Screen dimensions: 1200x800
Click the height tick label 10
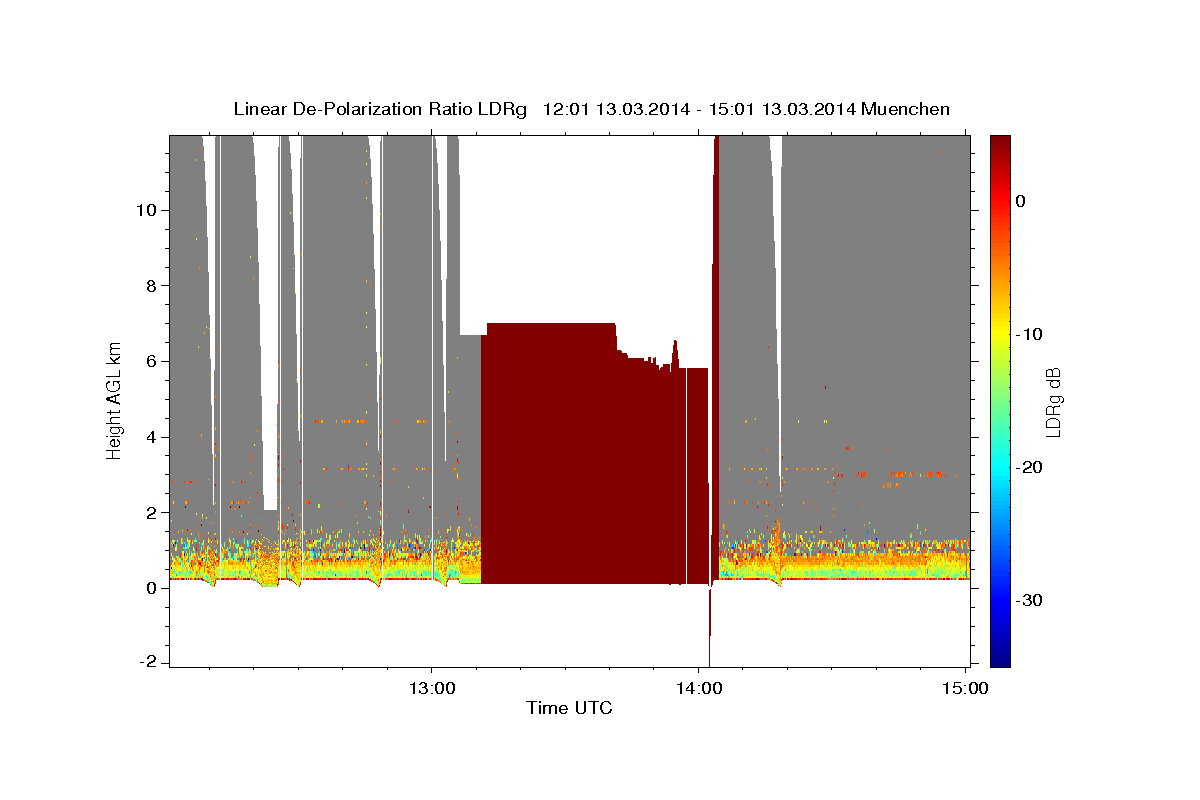pyautogui.click(x=147, y=210)
